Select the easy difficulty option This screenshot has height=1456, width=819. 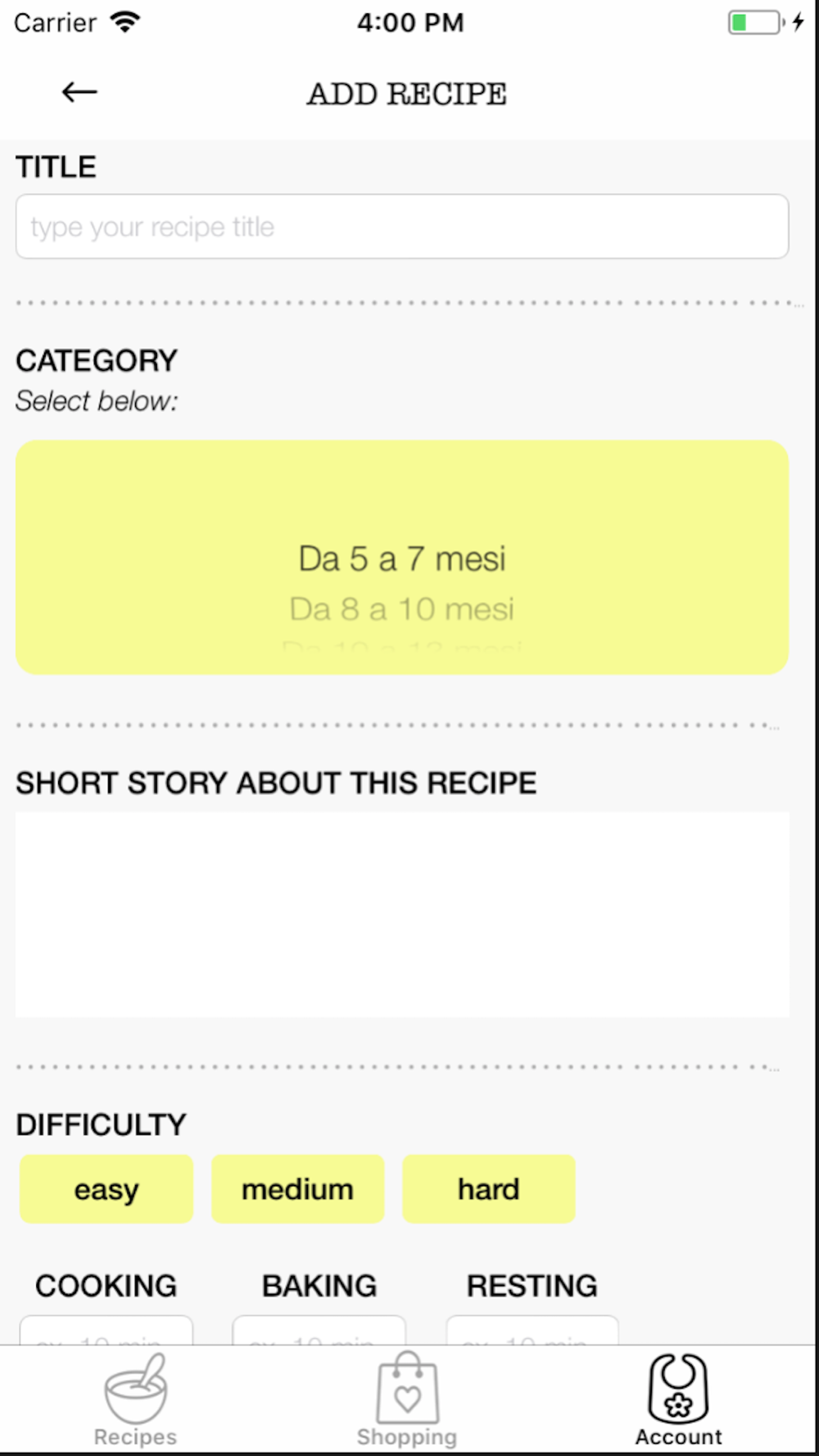point(106,1189)
